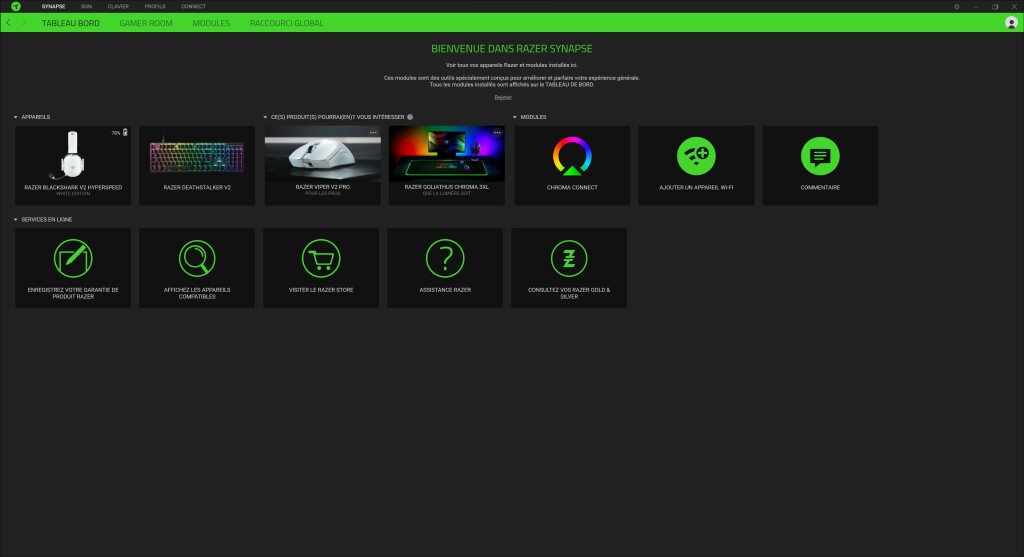Click the Razer logo icon in title bar
1024x557 pixels.
point(16,7)
